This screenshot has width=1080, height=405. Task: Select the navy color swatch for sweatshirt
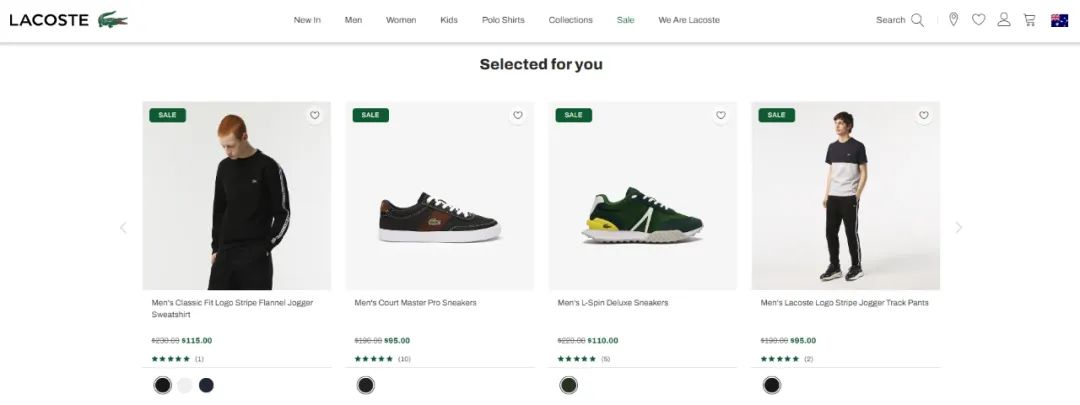coord(206,385)
